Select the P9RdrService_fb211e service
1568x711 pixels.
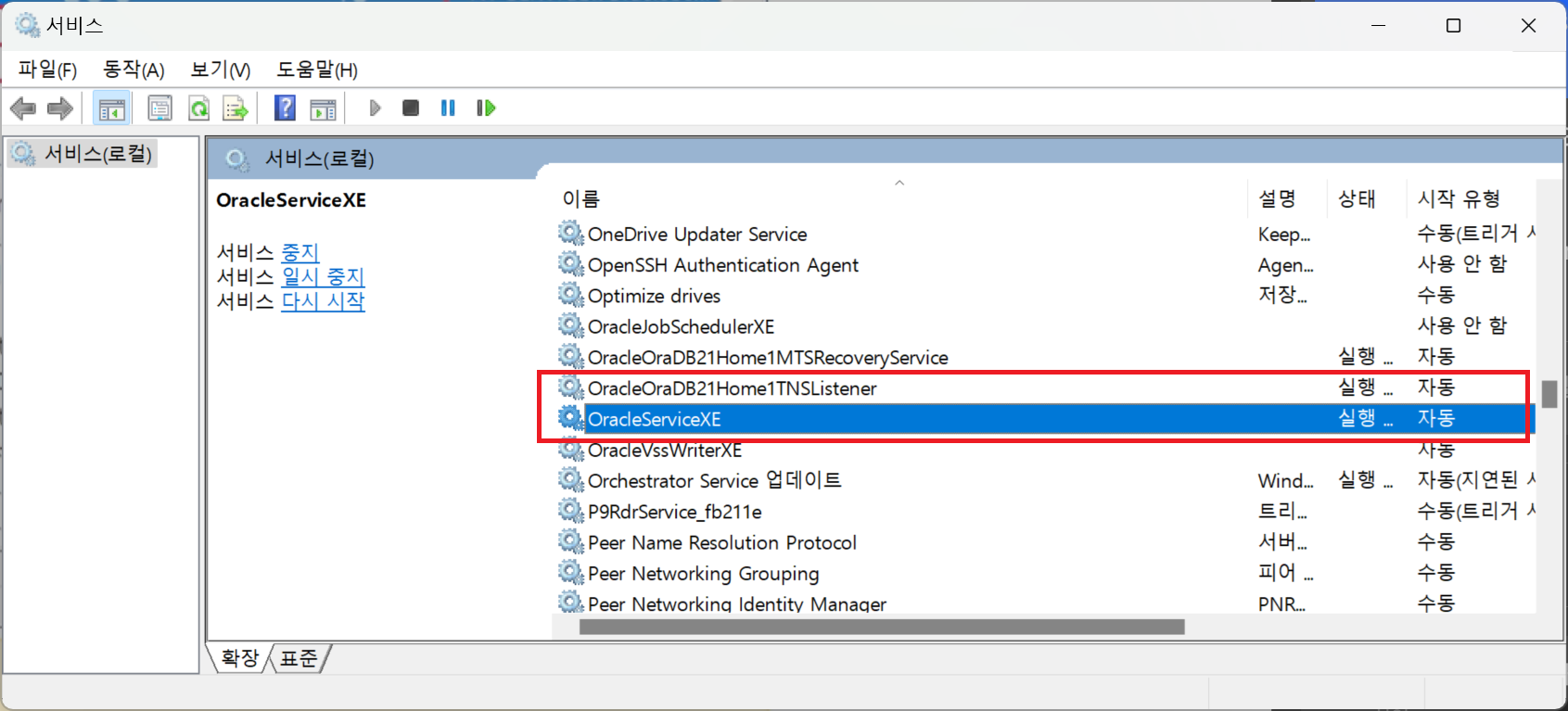coord(674,512)
